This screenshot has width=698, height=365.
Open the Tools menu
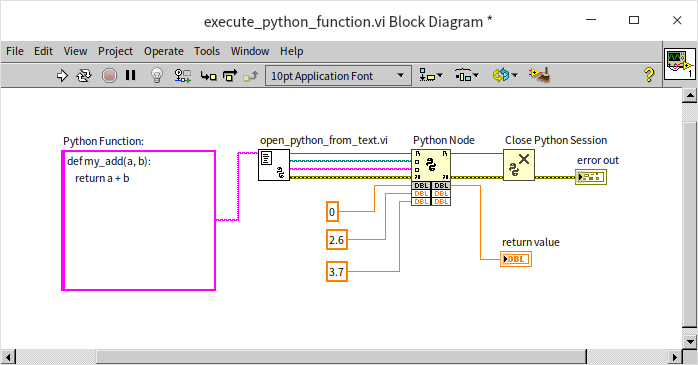207,51
